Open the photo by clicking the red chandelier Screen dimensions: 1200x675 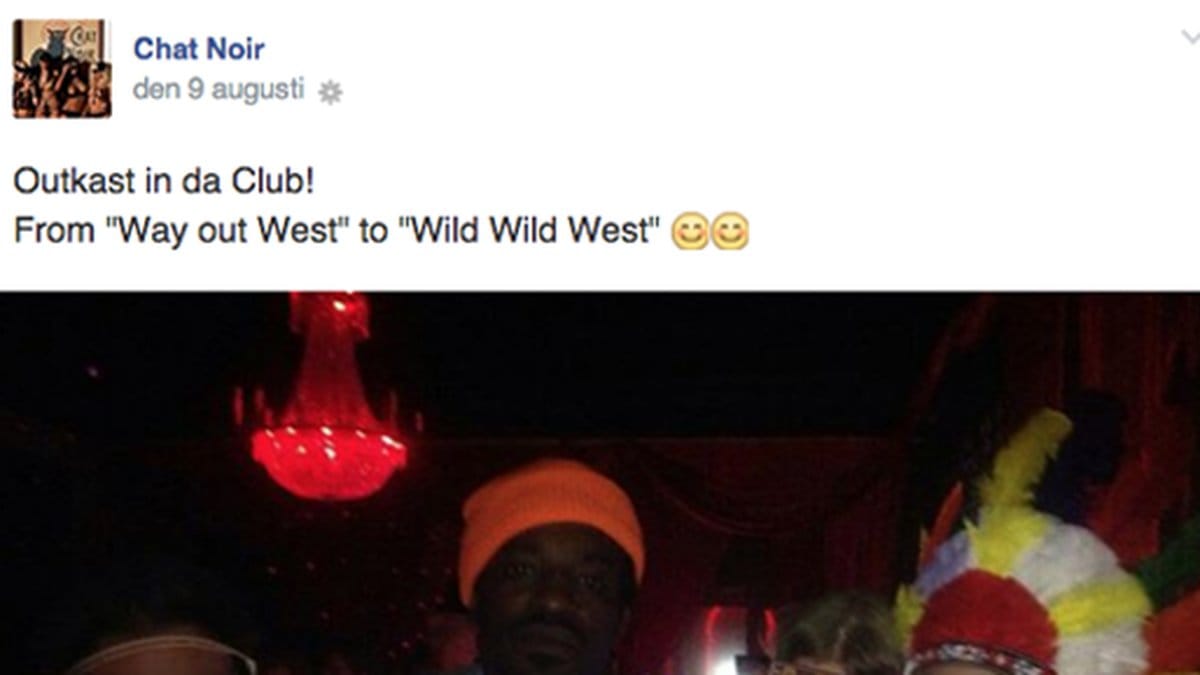[328, 400]
